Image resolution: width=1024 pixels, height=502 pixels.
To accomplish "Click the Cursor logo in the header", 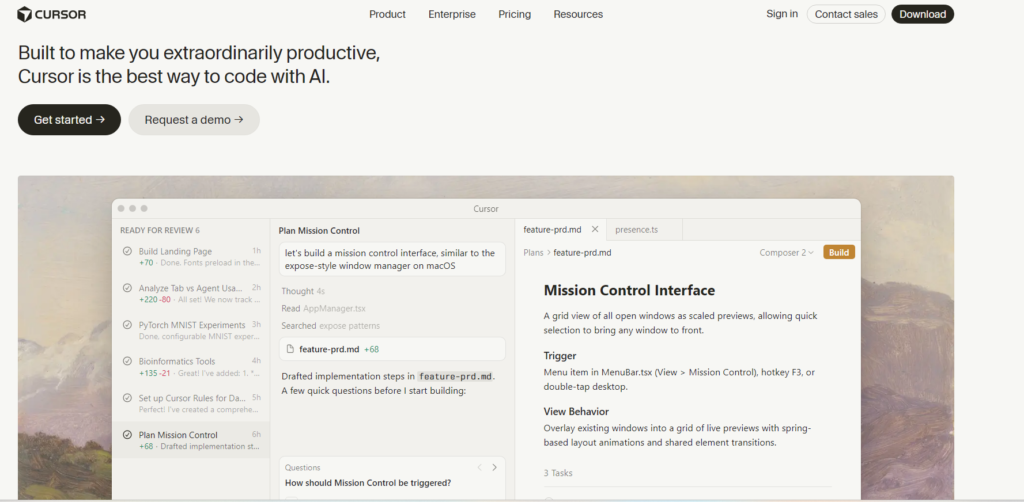I will coord(52,14).
